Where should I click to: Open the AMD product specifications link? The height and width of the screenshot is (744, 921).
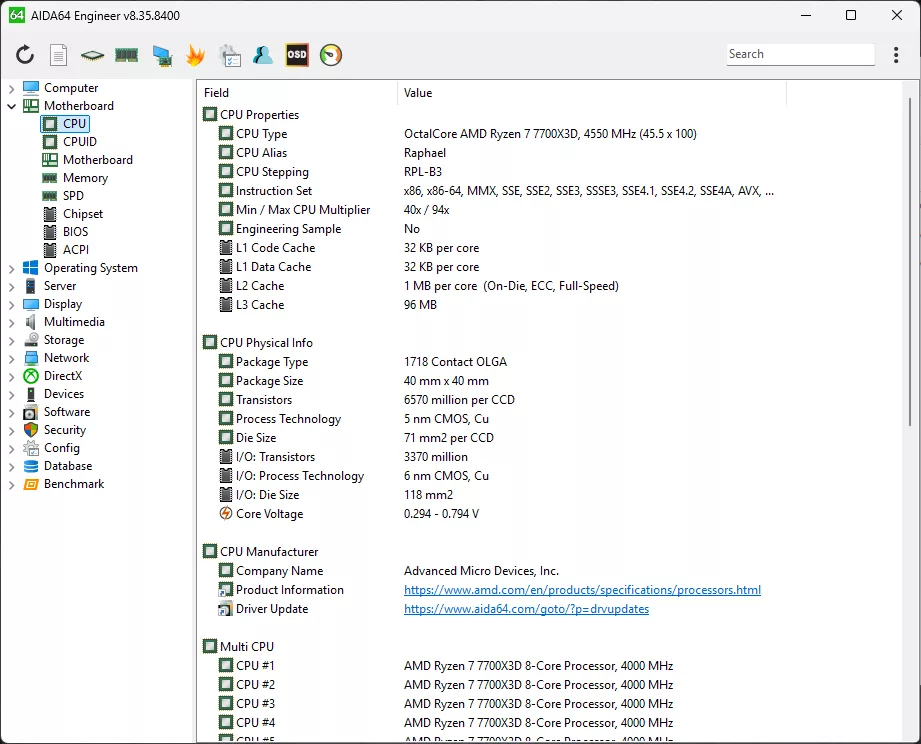click(582, 590)
